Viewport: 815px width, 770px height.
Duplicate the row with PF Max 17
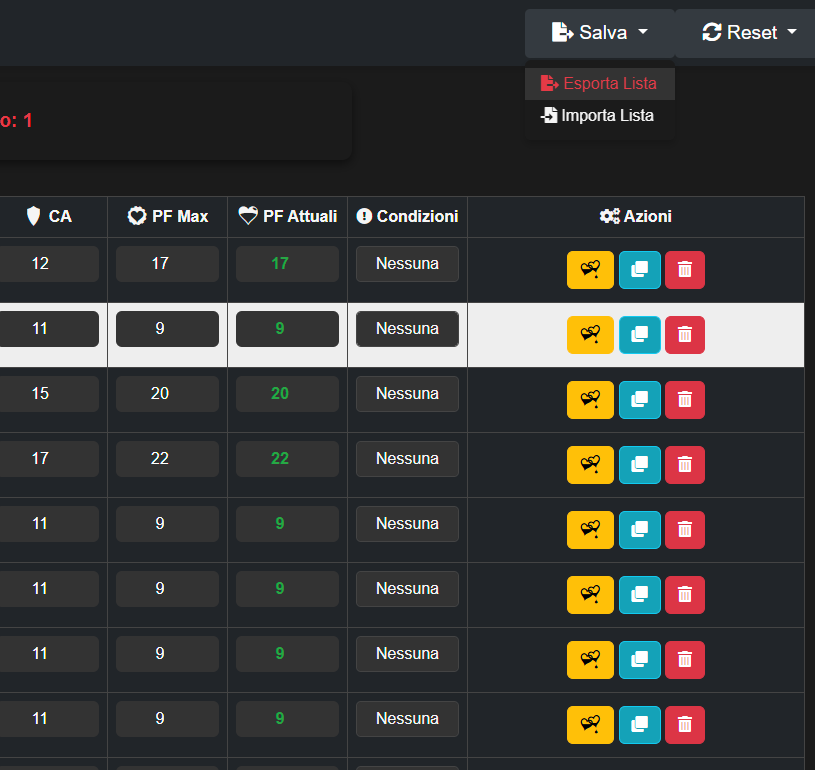point(639,270)
